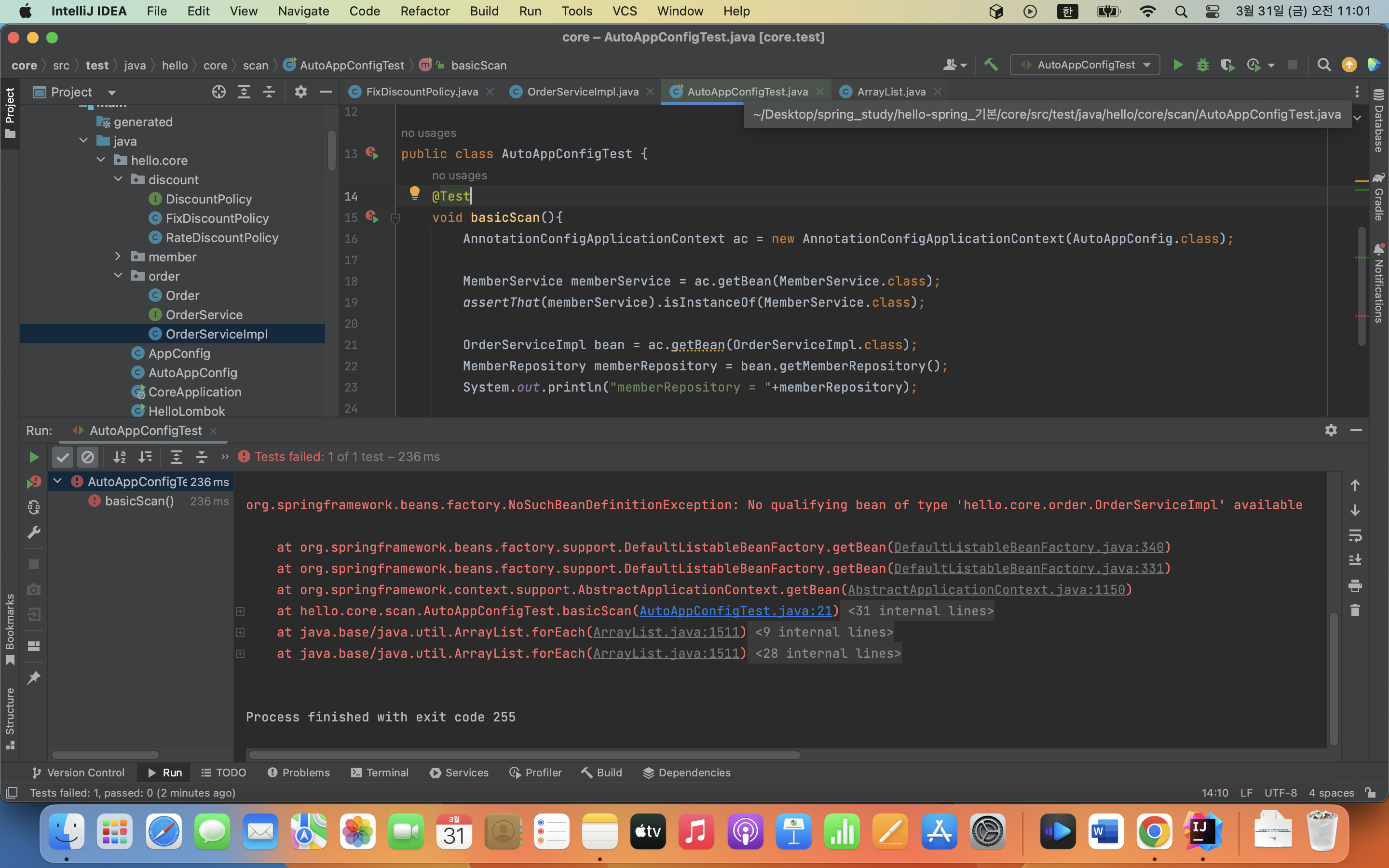
Task: Click test tree horizontal scrollbar
Action: tap(105, 755)
